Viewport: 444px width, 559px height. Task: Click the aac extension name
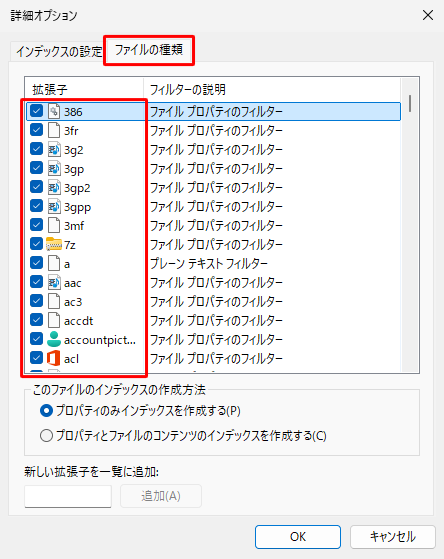pos(72,283)
